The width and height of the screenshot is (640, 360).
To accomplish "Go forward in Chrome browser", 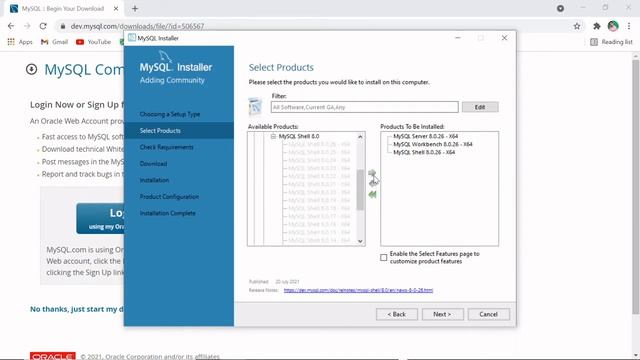I will (x=27, y=26).
